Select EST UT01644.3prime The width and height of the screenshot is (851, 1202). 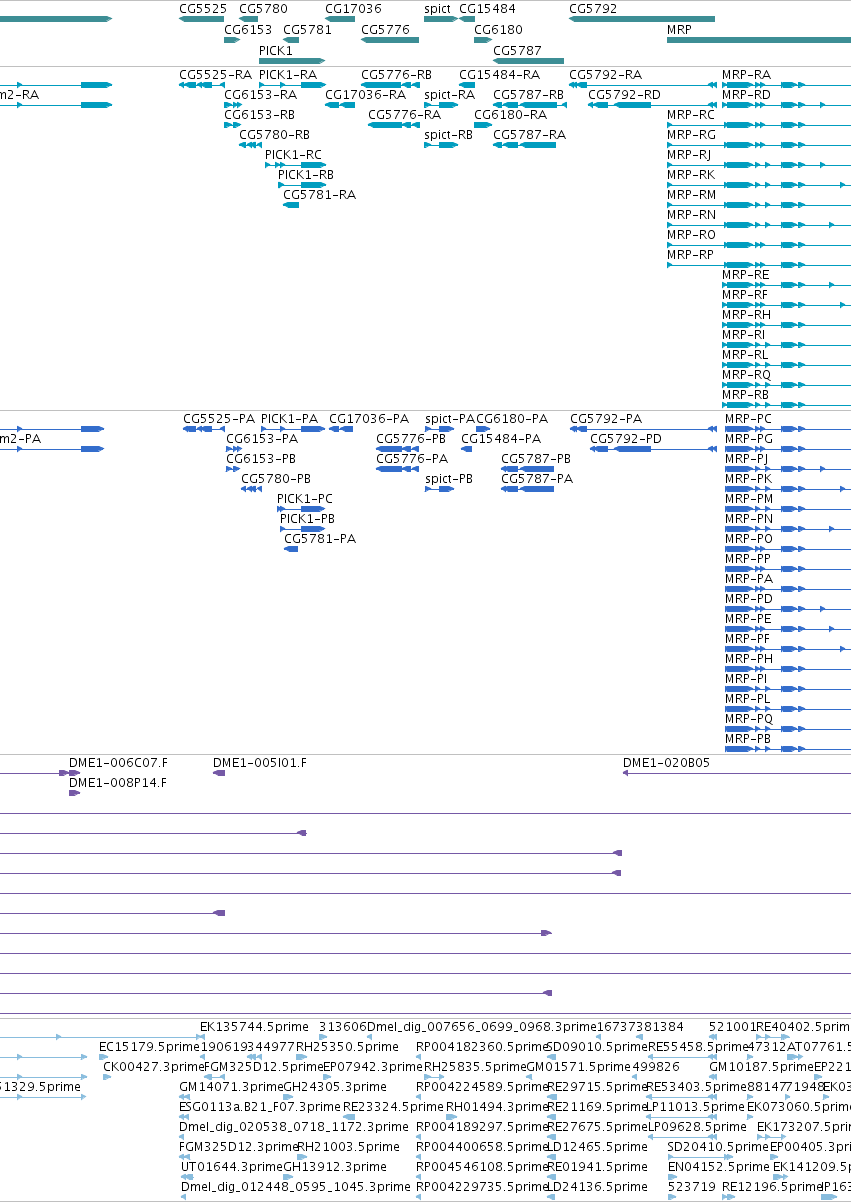pyautogui.click(x=231, y=1166)
